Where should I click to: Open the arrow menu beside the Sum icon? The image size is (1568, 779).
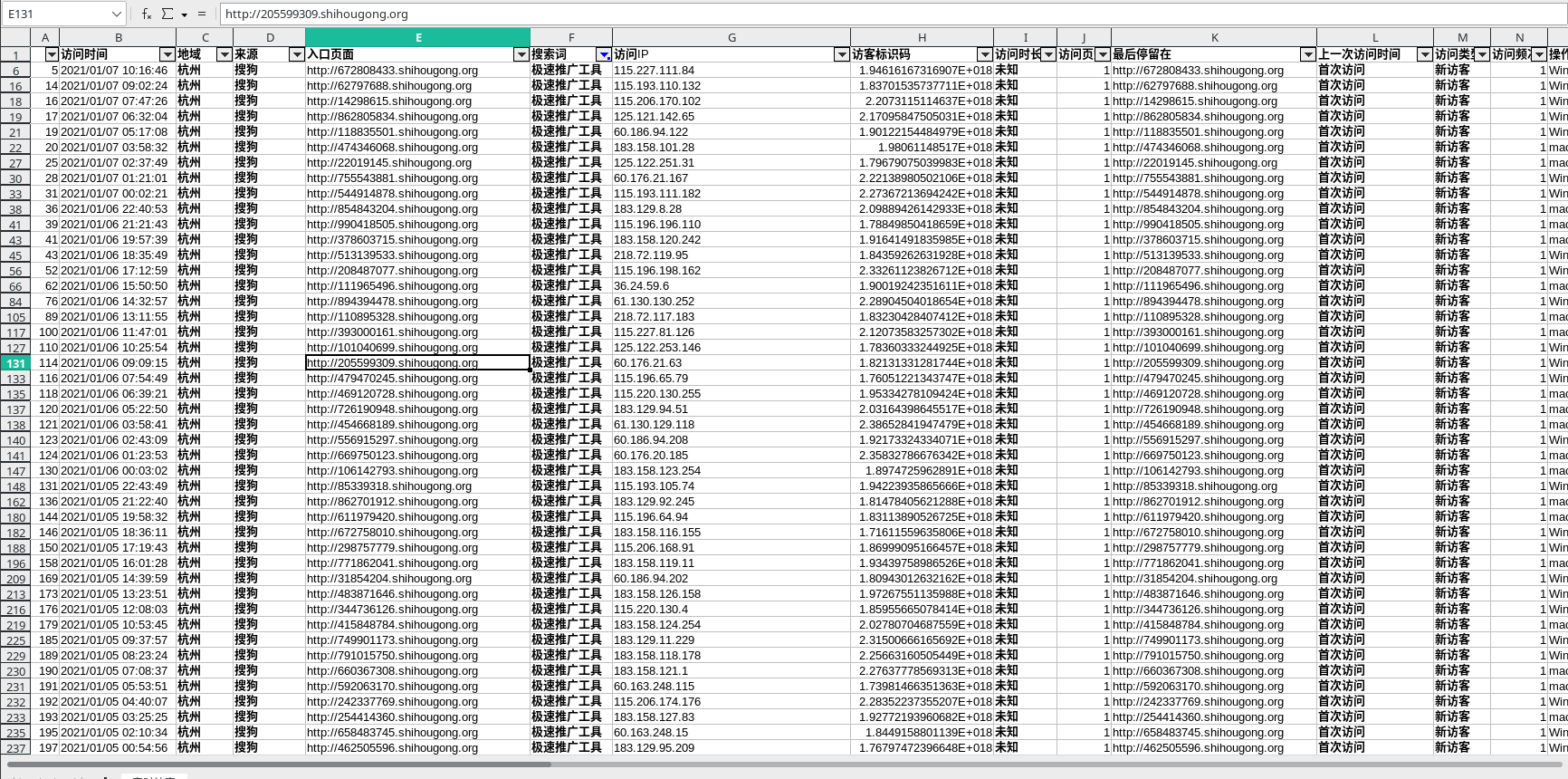click(x=184, y=14)
